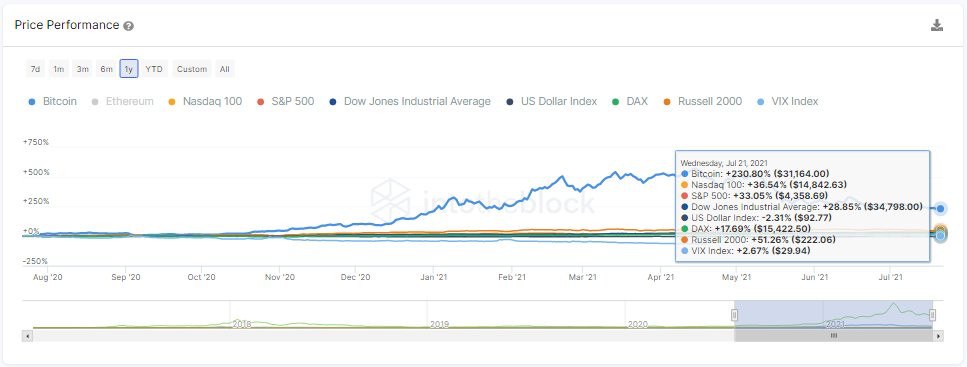The image size is (967, 367).
Task: Select the 3m time range
Action: (83, 69)
